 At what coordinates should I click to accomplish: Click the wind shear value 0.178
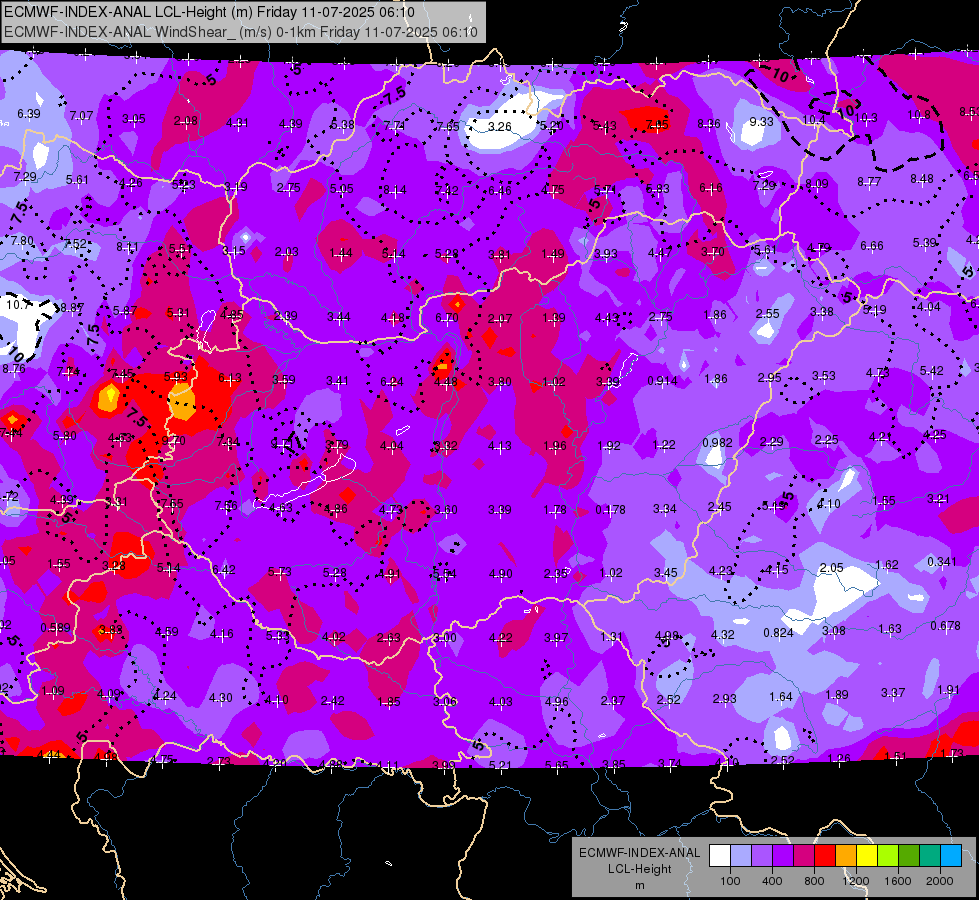pos(610,510)
